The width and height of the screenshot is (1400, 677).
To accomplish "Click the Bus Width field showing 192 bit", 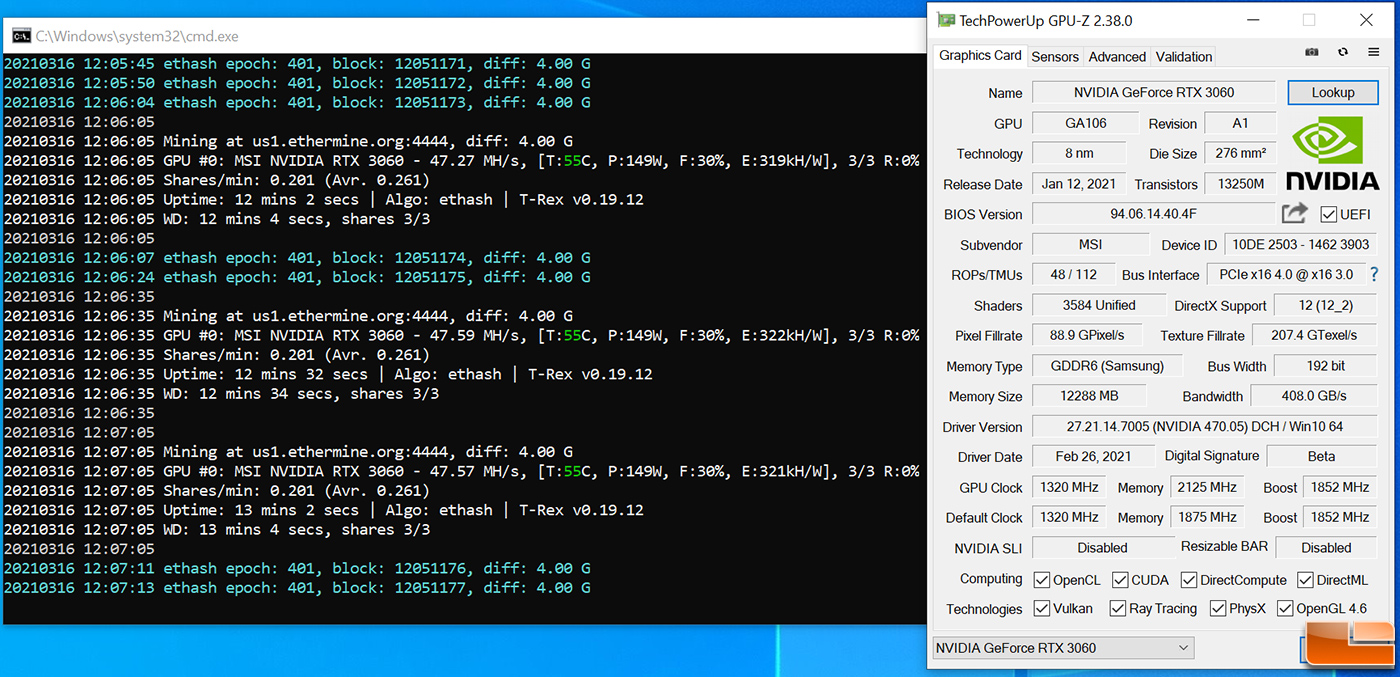I will point(1325,366).
